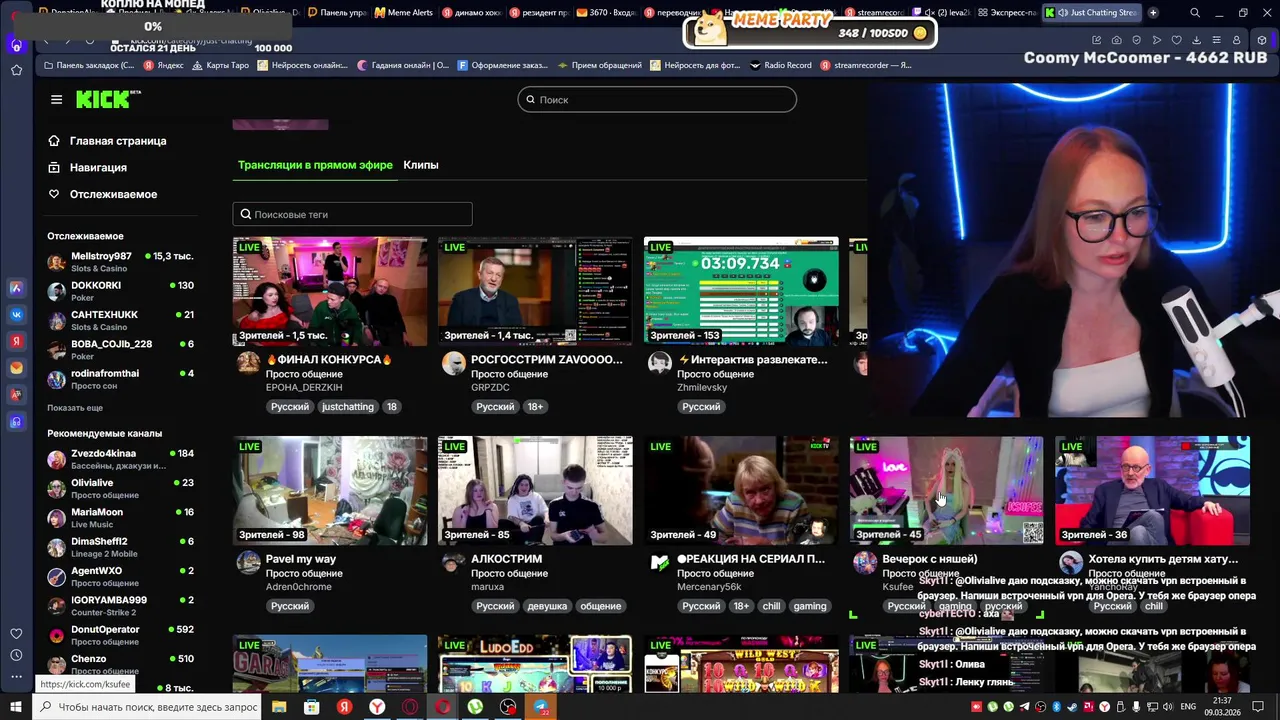Open IGORYAMBA999 recommended channel

point(120,605)
